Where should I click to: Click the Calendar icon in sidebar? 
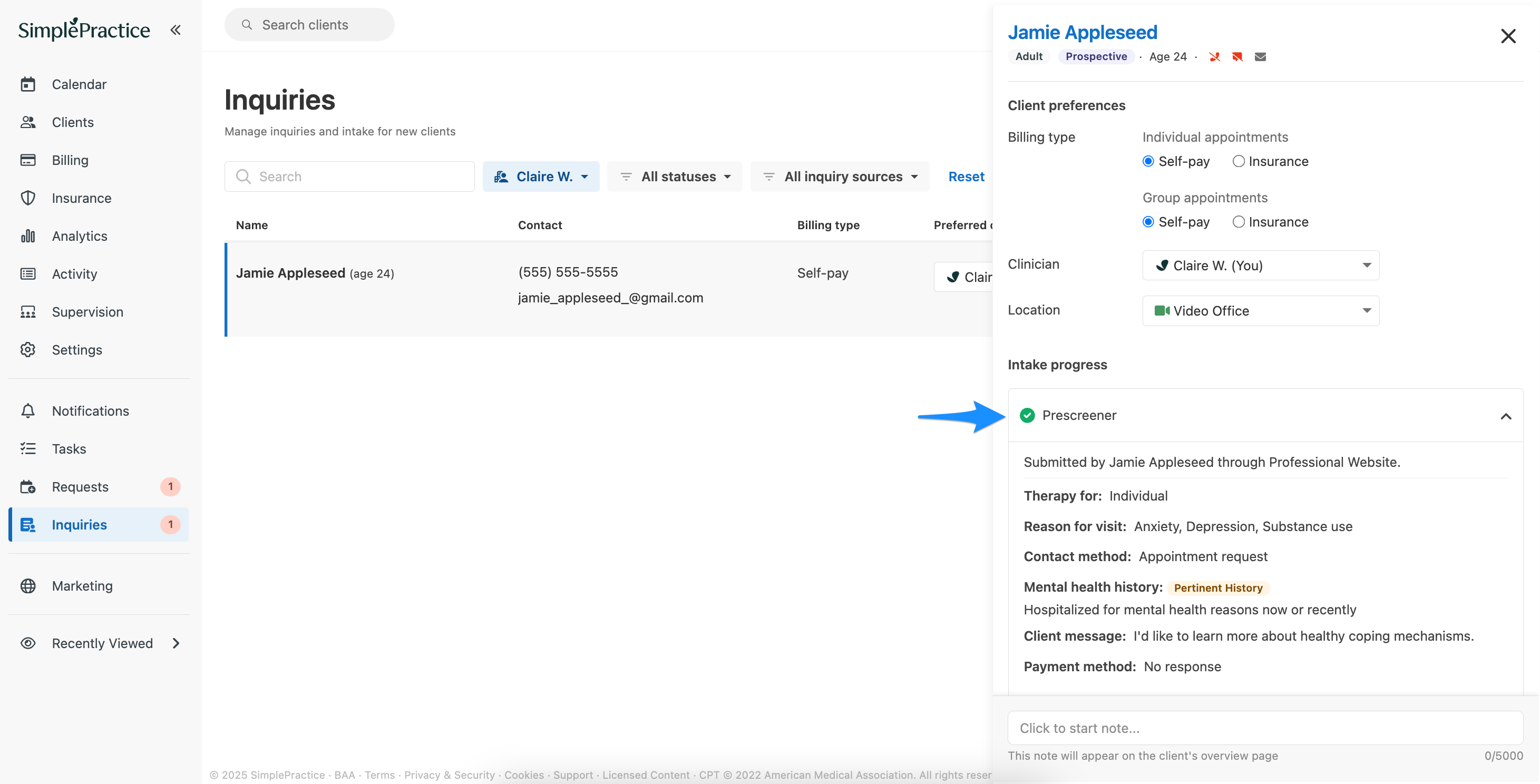(x=28, y=84)
